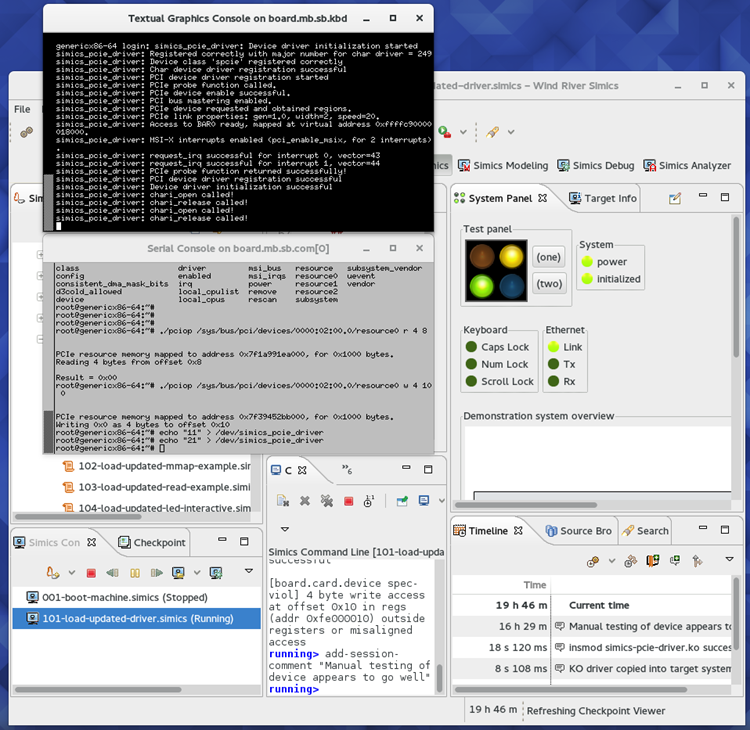Image resolution: width=750 pixels, height=730 pixels.
Task: Open dropdown beside the target console monitor icon
Action: click(197, 572)
